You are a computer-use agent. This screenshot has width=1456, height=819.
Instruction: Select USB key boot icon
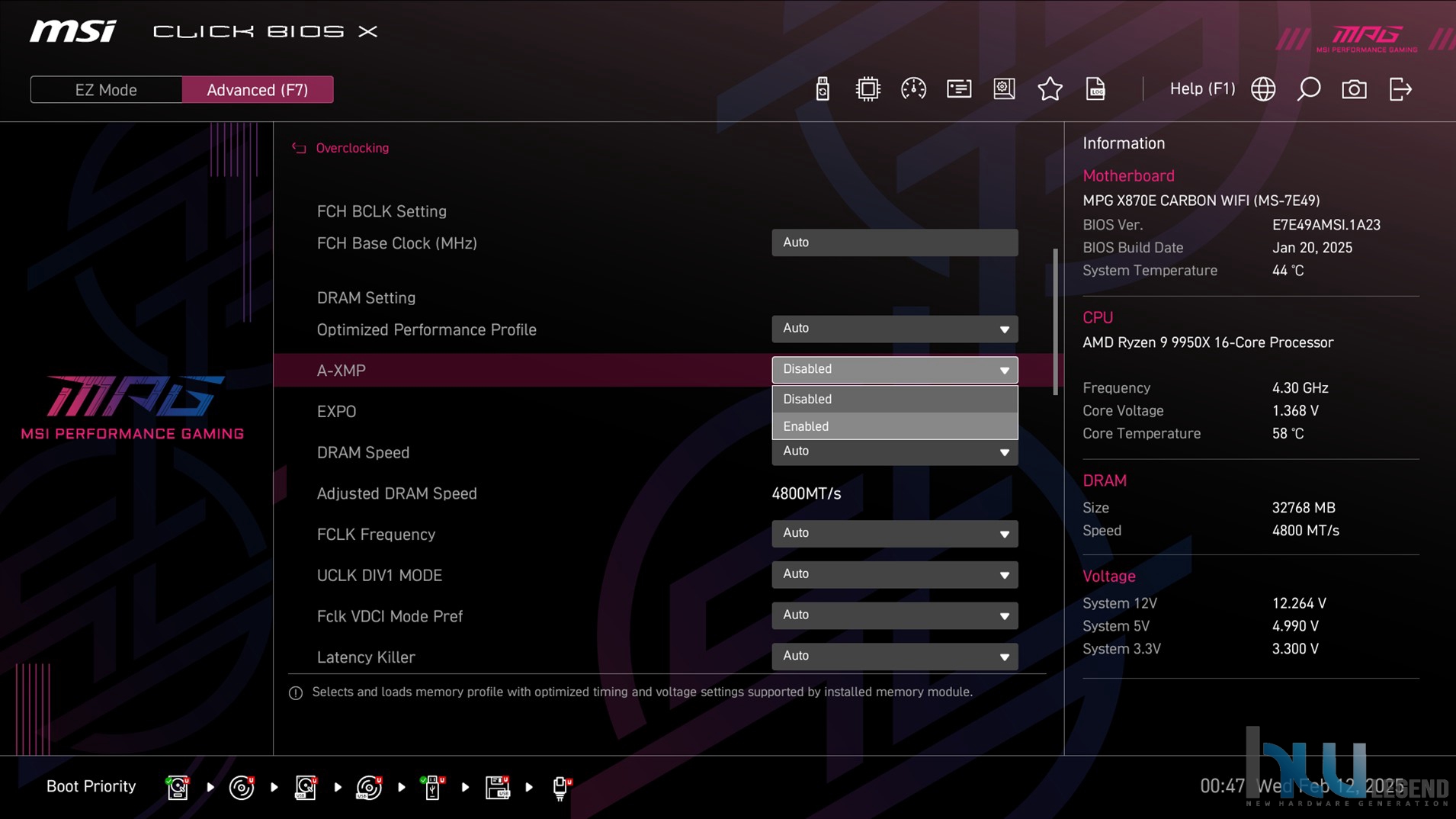click(433, 787)
